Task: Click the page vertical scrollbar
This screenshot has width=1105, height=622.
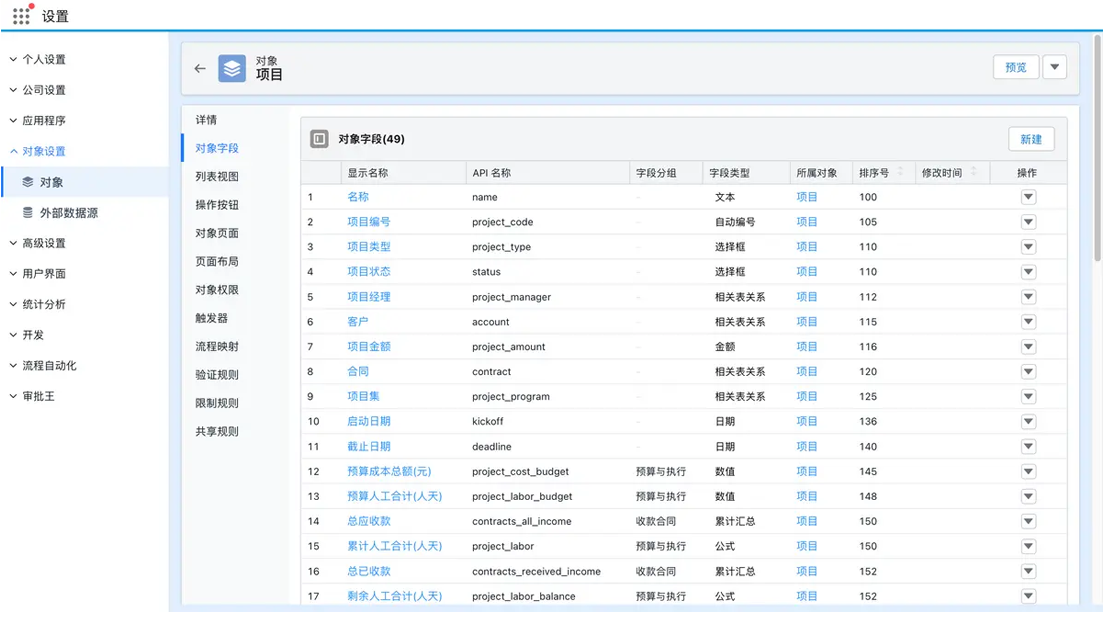Action: (x=1098, y=150)
